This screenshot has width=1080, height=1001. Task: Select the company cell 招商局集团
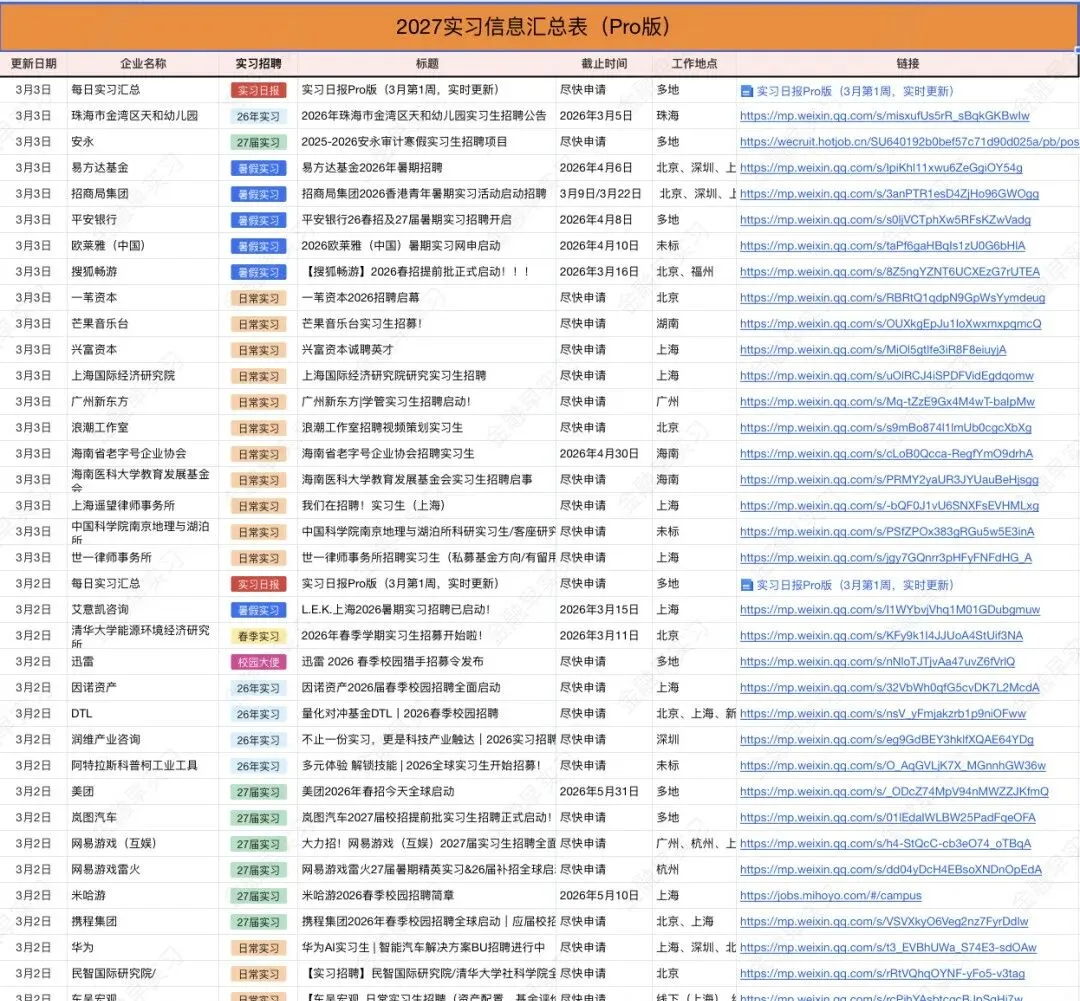tap(143, 194)
